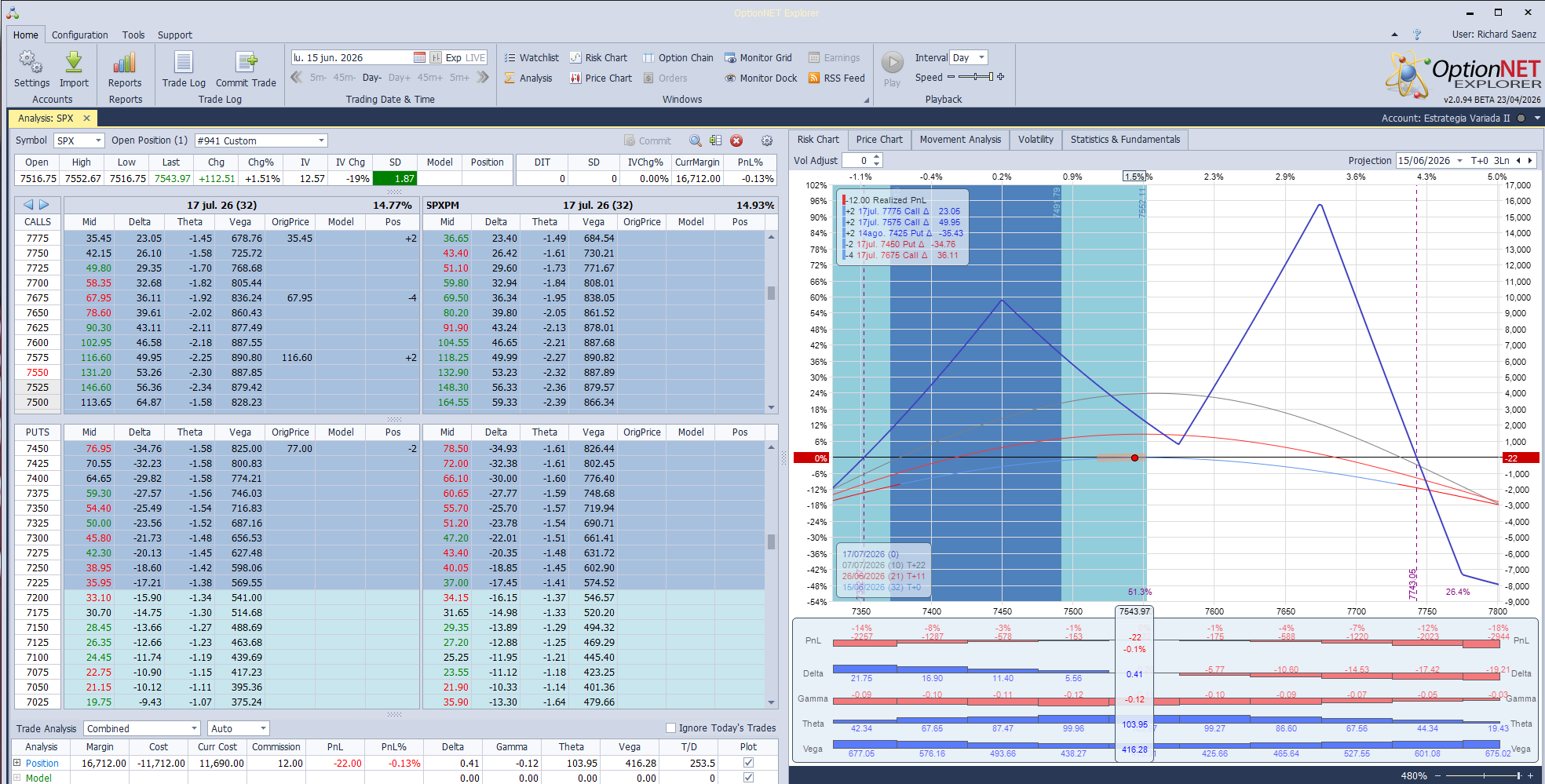Open analysis settings gear icon
Screen dimensions: 1545x784
point(767,140)
